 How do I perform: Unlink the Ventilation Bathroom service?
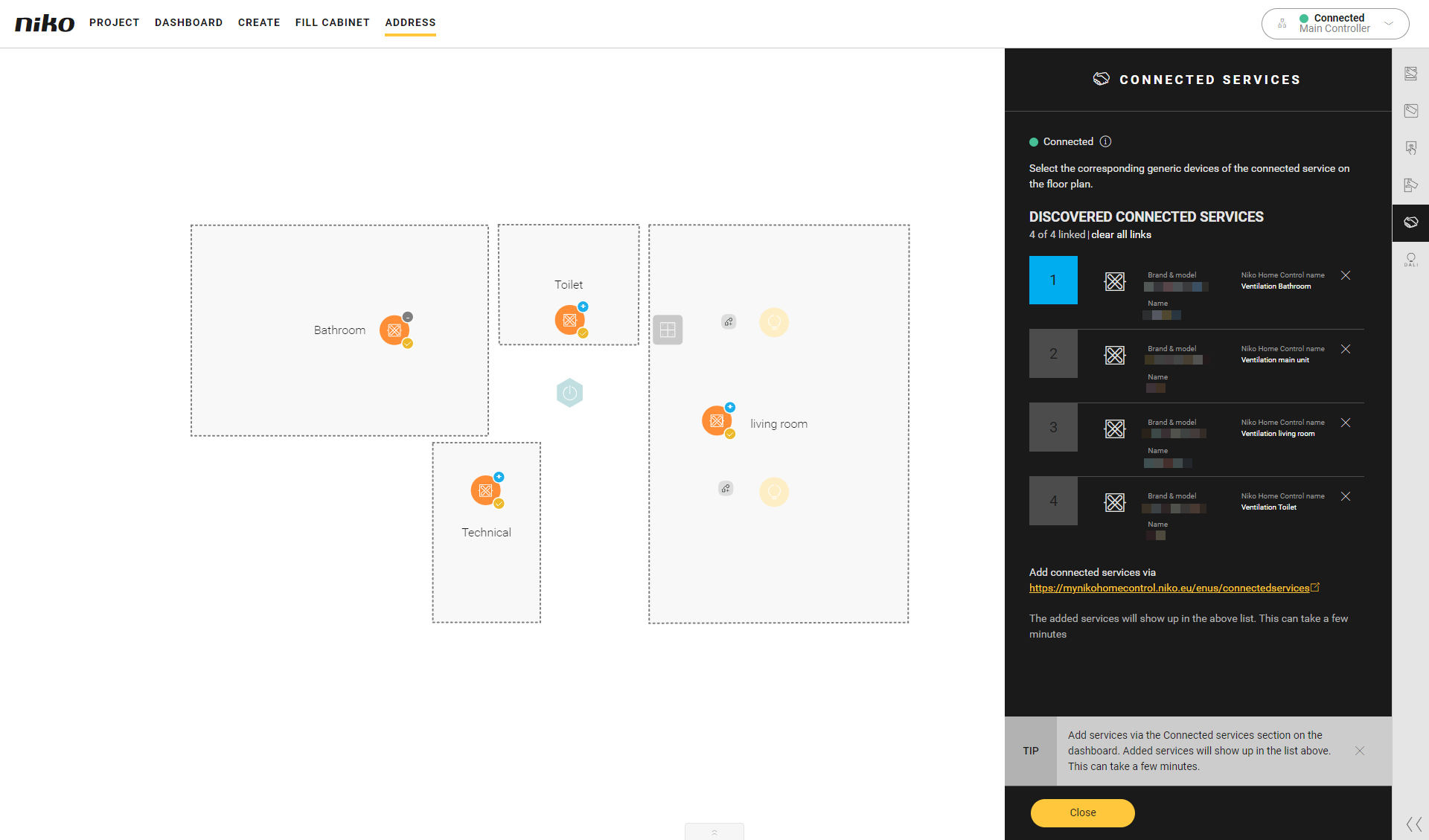(x=1346, y=275)
